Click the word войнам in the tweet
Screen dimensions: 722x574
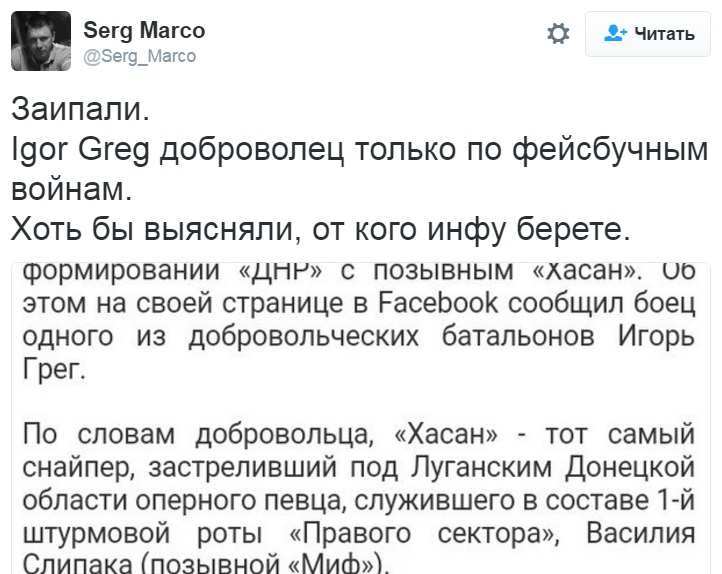point(85,188)
